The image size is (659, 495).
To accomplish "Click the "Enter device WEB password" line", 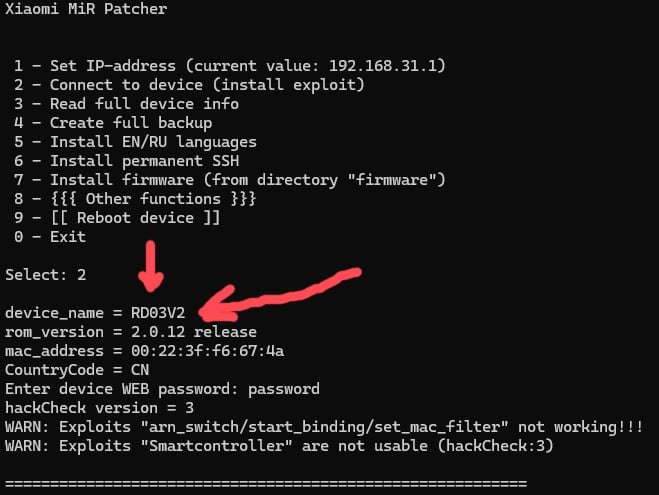I will pyautogui.click(x=162, y=389).
